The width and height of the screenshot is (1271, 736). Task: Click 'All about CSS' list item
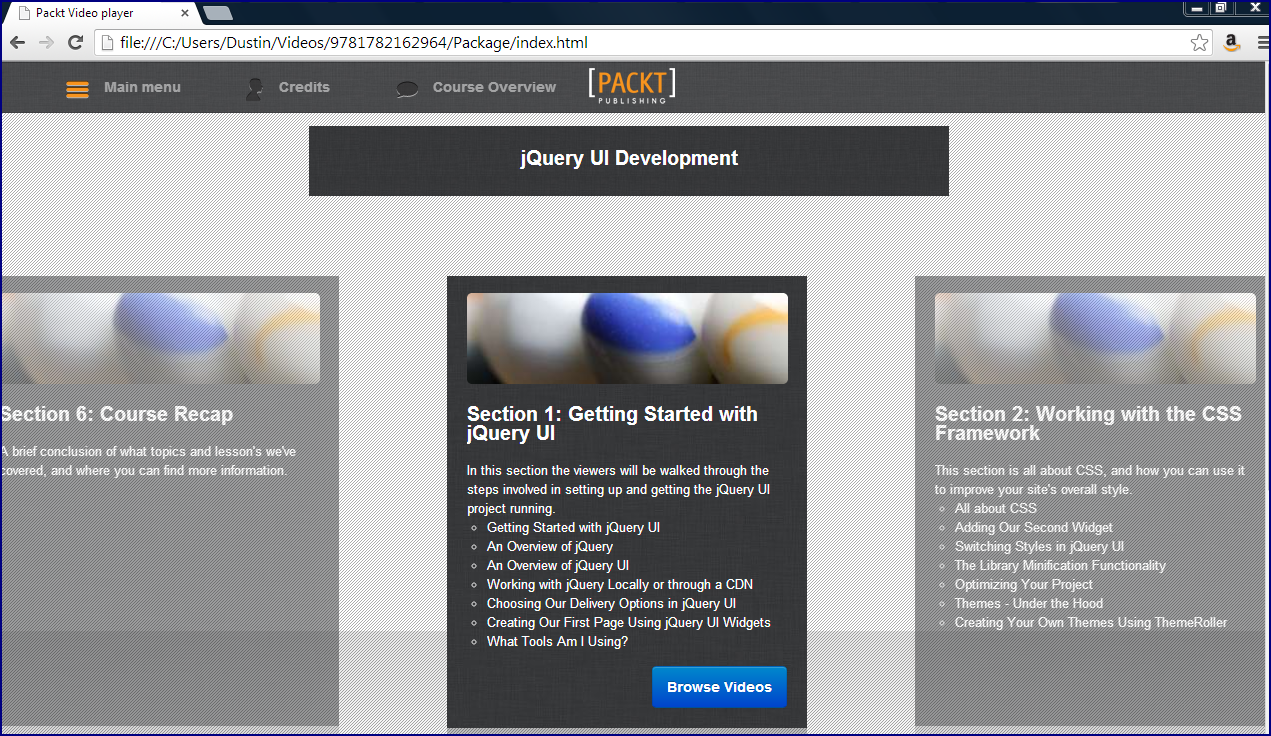[x=996, y=508]
